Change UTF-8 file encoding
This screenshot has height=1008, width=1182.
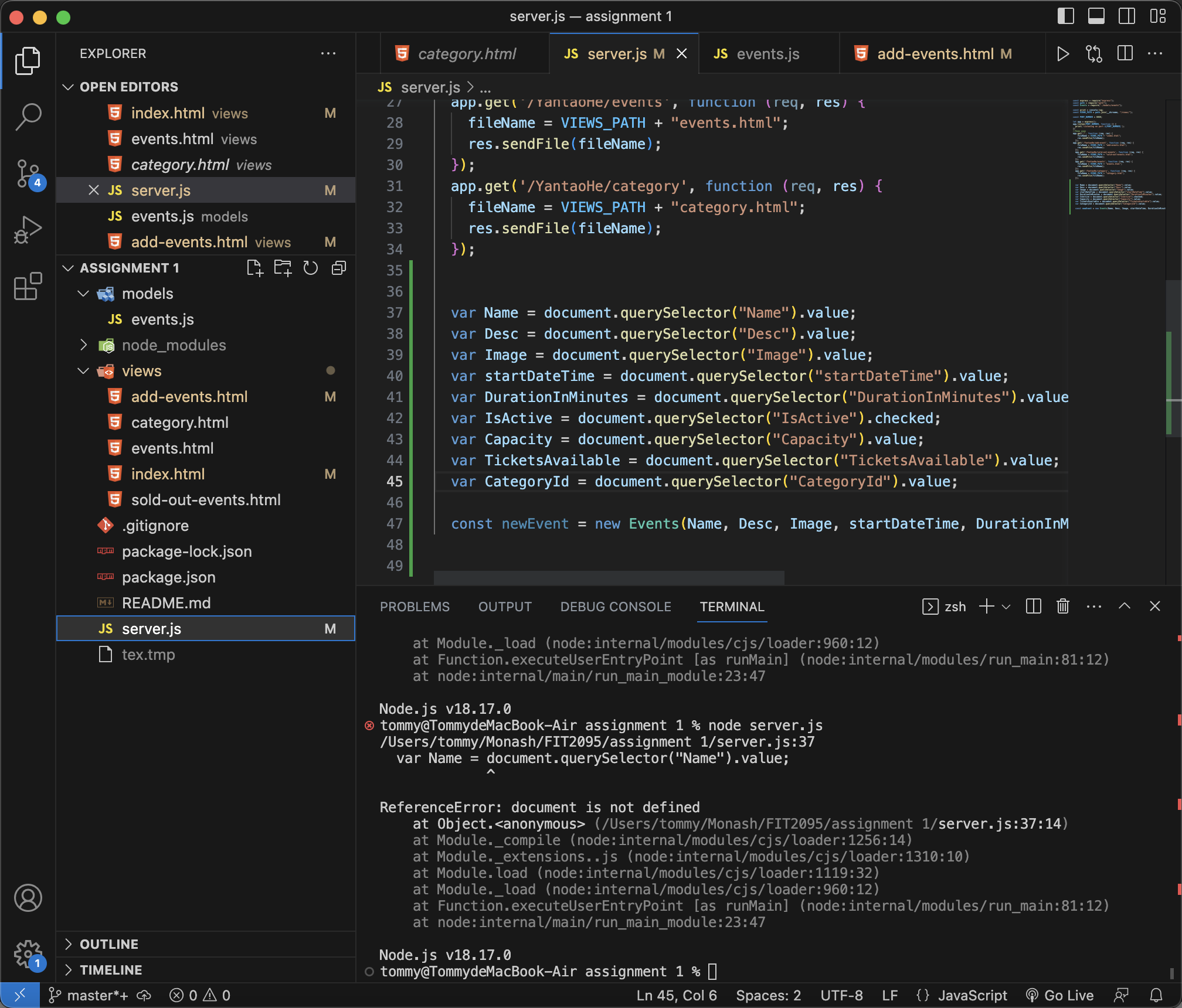tap(841, 995)
